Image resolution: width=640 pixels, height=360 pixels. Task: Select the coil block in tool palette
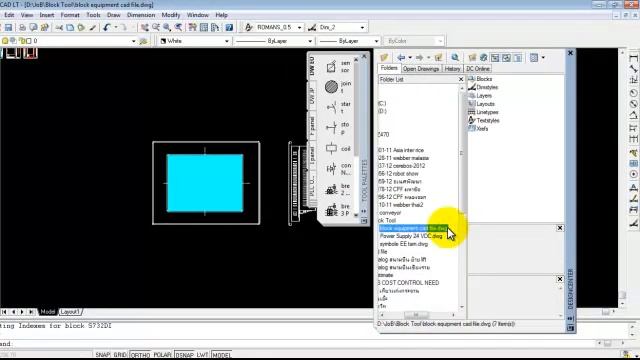click(x=338, y=148)
